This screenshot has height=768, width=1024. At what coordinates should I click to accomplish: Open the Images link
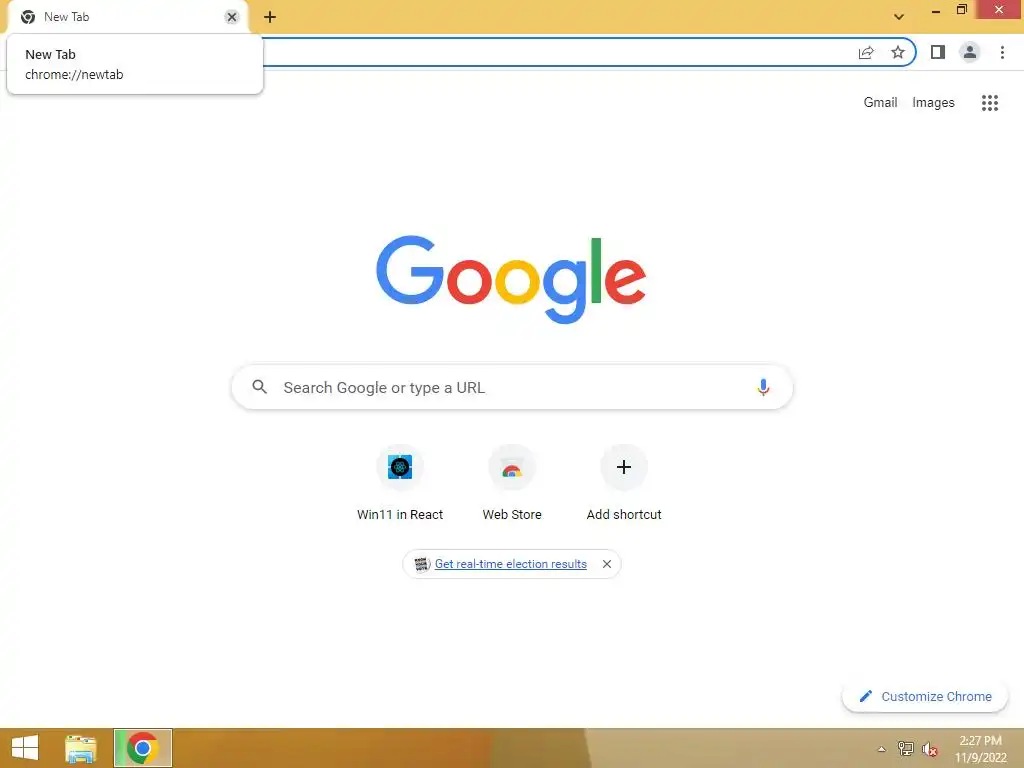click(x=933, y=103)
